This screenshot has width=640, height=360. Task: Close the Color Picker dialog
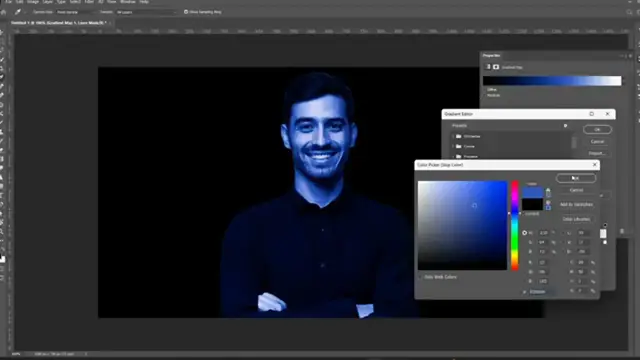[595, 165]
